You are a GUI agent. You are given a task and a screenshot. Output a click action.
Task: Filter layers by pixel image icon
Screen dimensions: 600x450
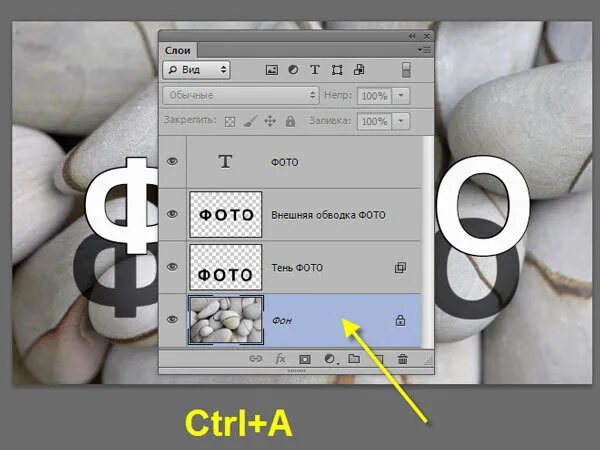coord(272,70)
